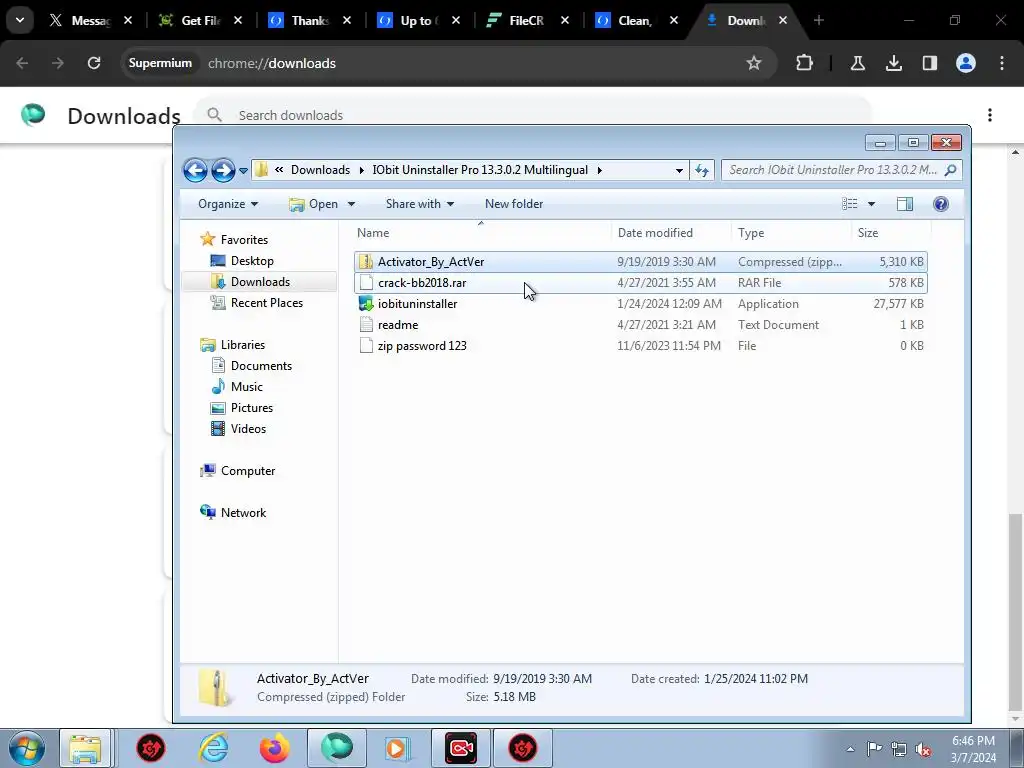Switch to the X Messages browser tab
1024x768 pixels.
click(x=89, y=21)
